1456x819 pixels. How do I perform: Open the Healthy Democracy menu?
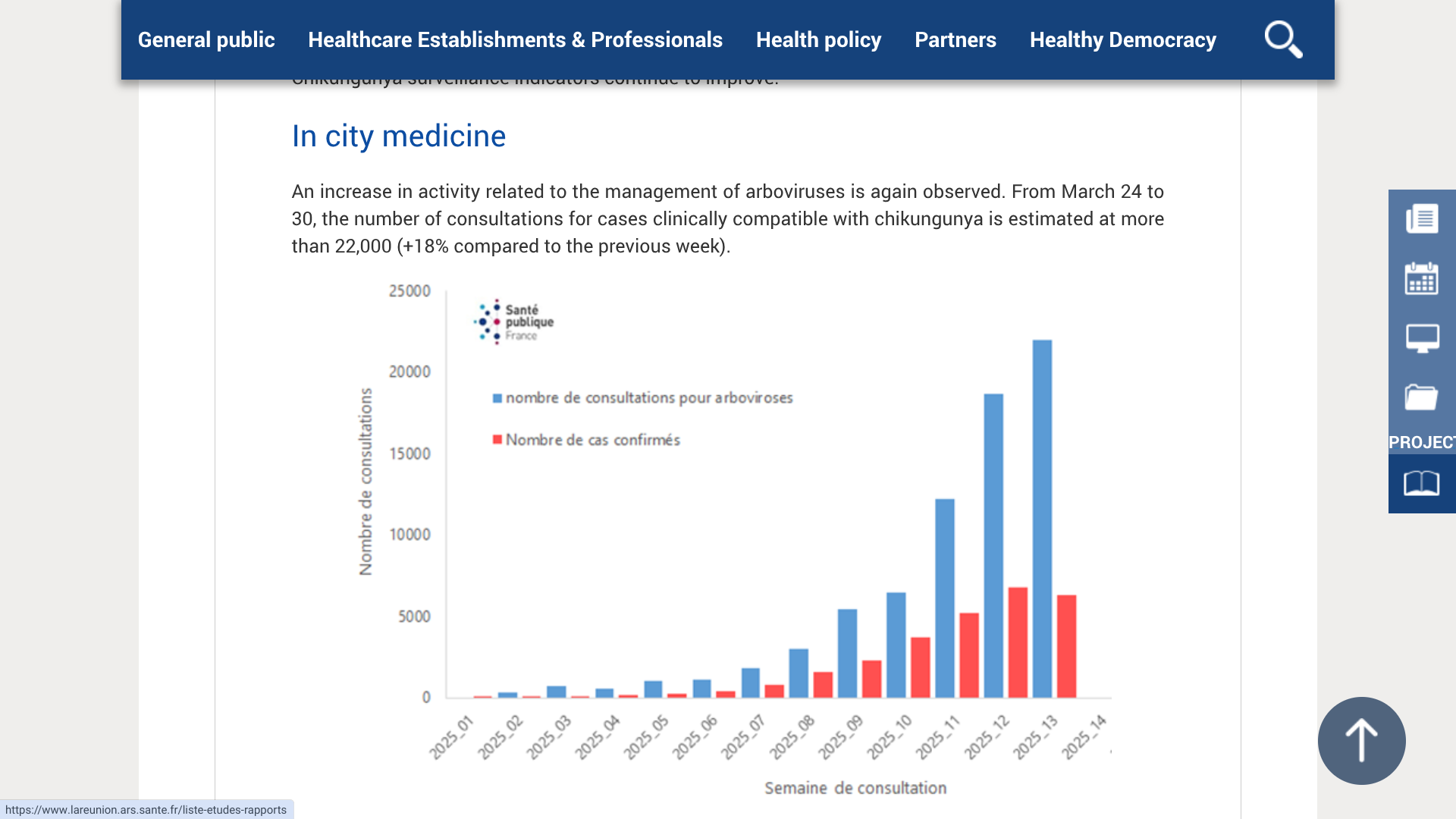click(1122, 39)
